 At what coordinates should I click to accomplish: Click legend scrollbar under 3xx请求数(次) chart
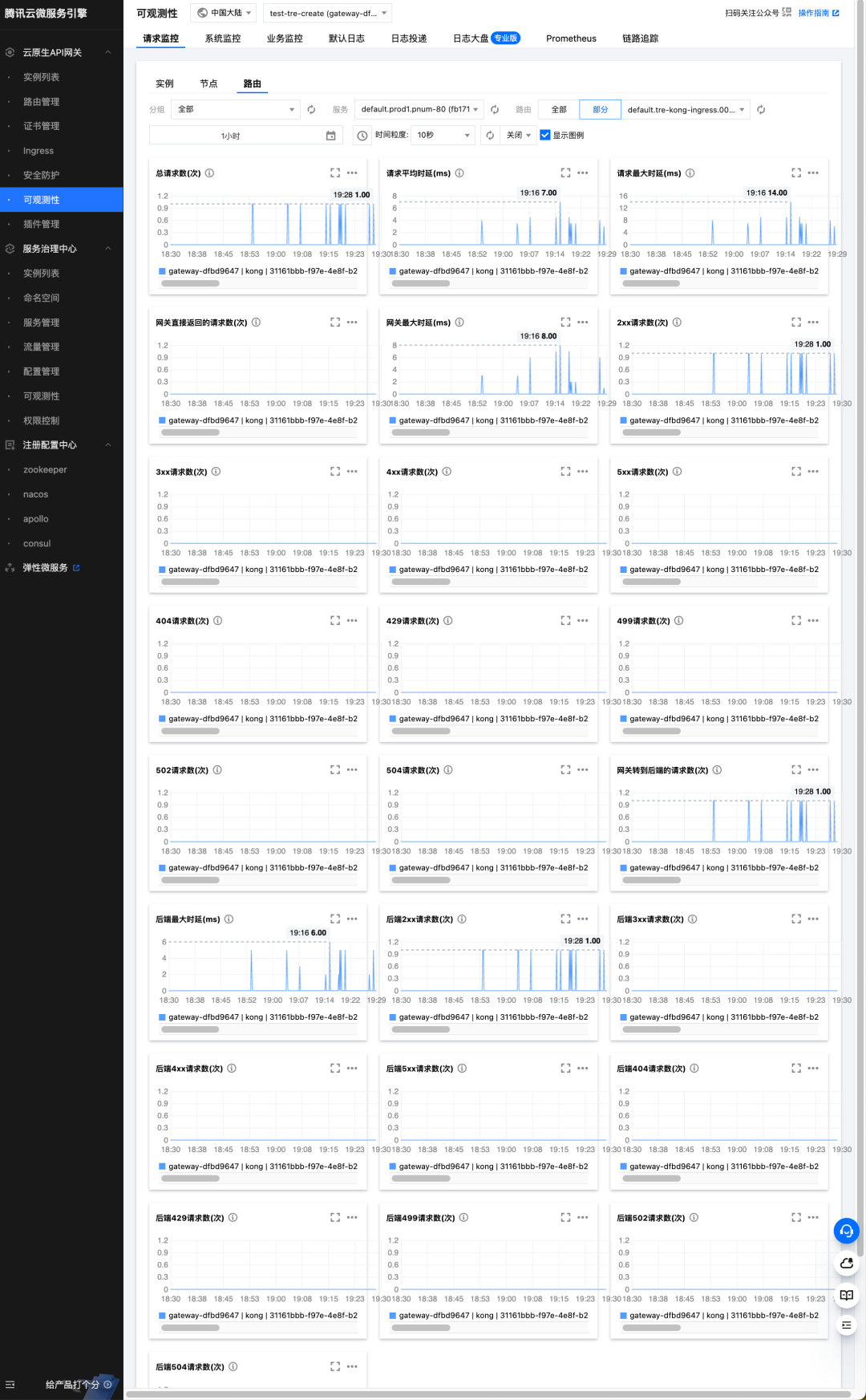[190, 582]
